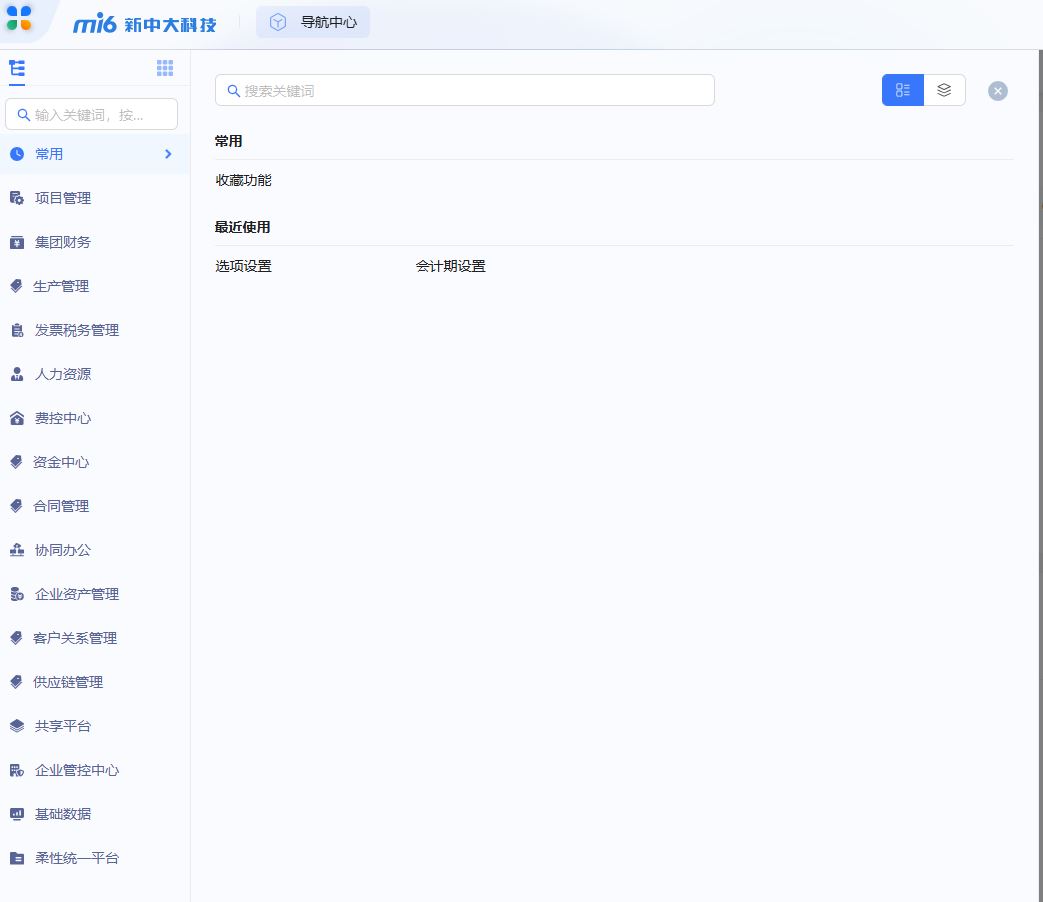The image size is (1043, 902).
Task: Click the main 搜索关键词 search field
Action: [x=465, y=90]
